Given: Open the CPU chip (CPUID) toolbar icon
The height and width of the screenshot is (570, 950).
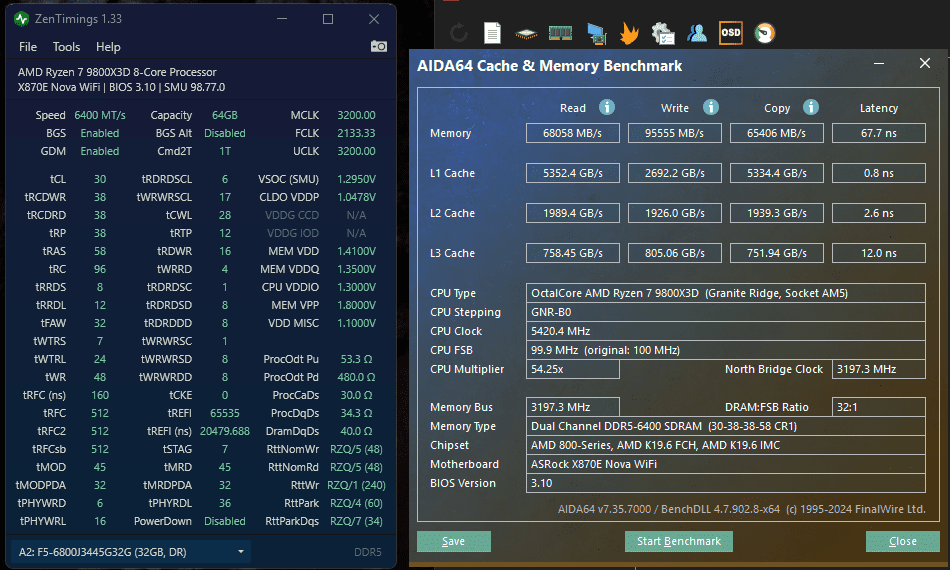Looking at the screenshot, I should pos(526,34).
